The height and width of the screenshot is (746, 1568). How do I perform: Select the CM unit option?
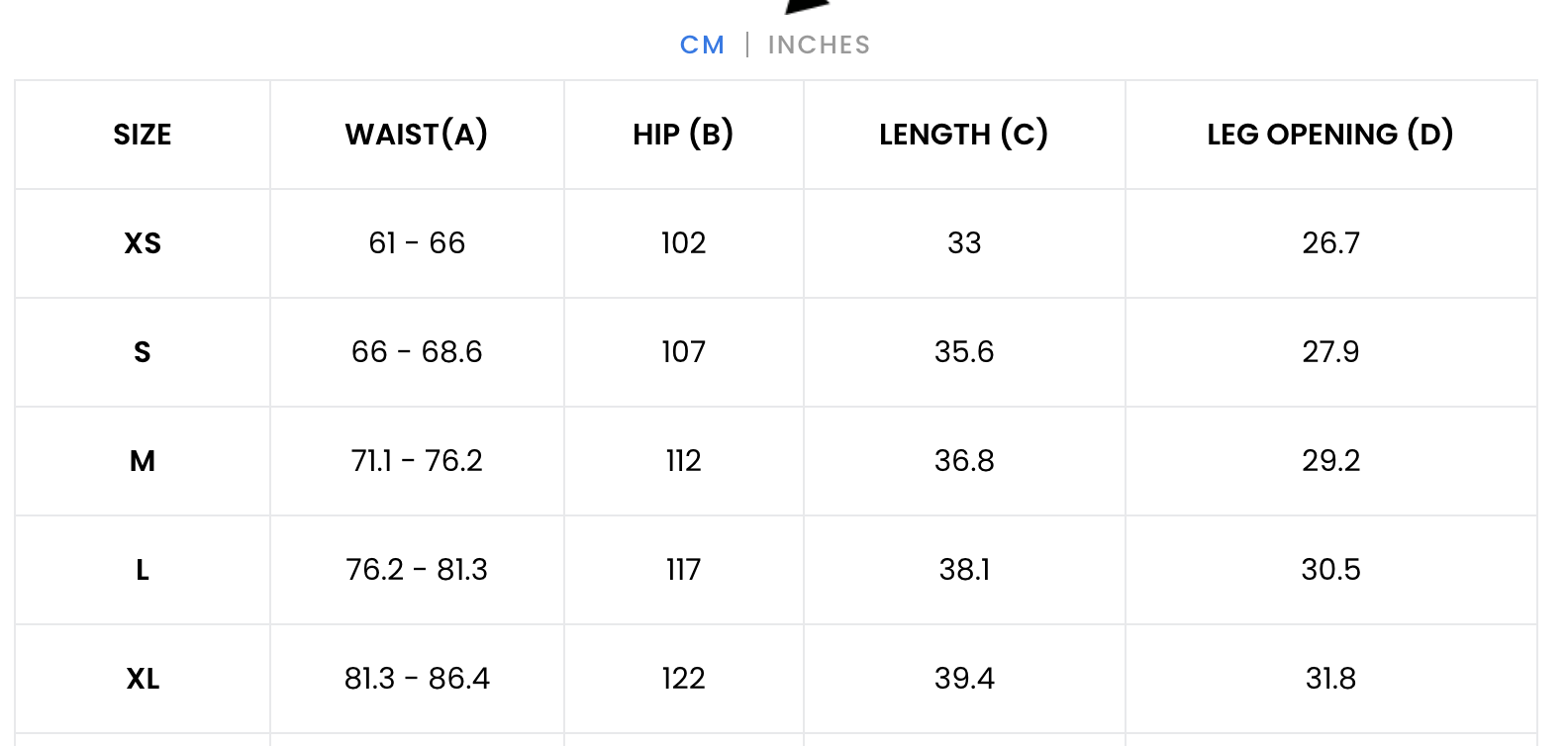(702, 45)
